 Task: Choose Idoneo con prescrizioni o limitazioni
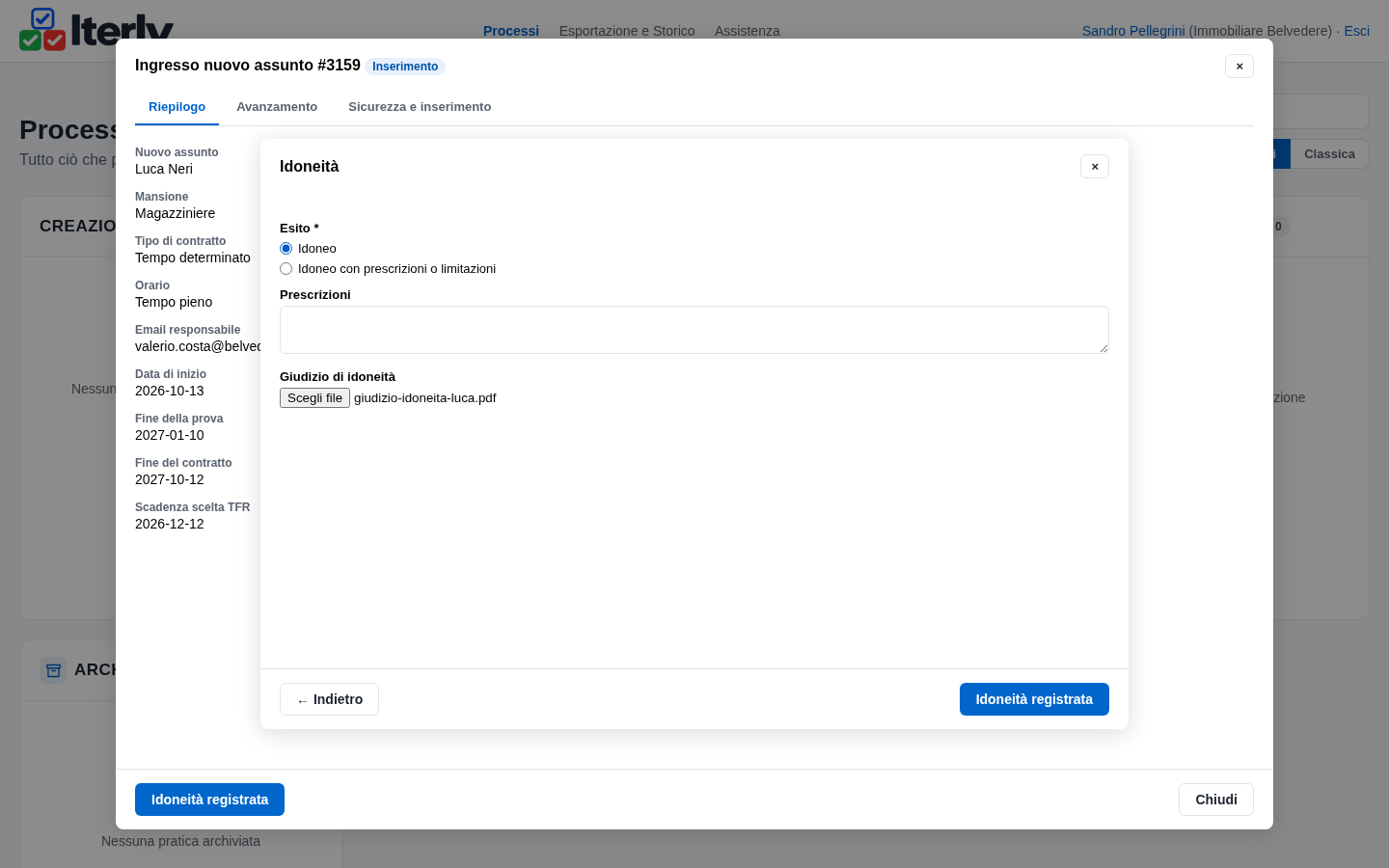point(286,269)
